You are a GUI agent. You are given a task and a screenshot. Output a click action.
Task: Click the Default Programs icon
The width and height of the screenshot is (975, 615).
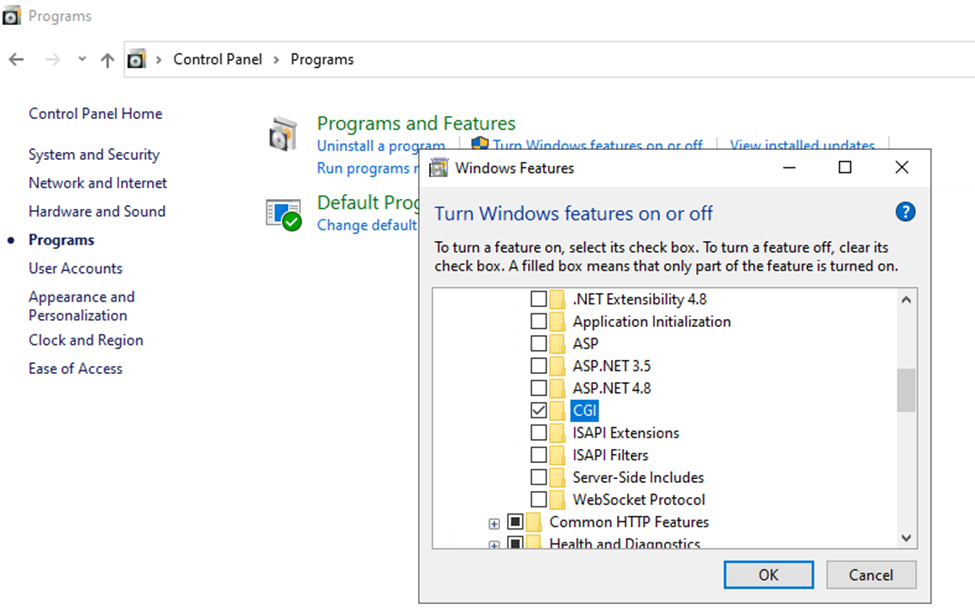coord(284,215)
